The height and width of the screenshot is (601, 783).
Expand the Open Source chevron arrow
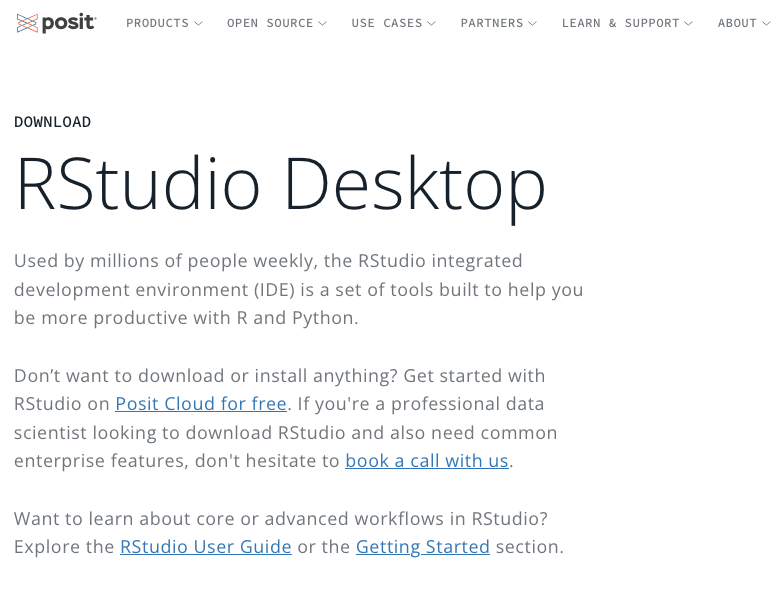pos(323,23)
